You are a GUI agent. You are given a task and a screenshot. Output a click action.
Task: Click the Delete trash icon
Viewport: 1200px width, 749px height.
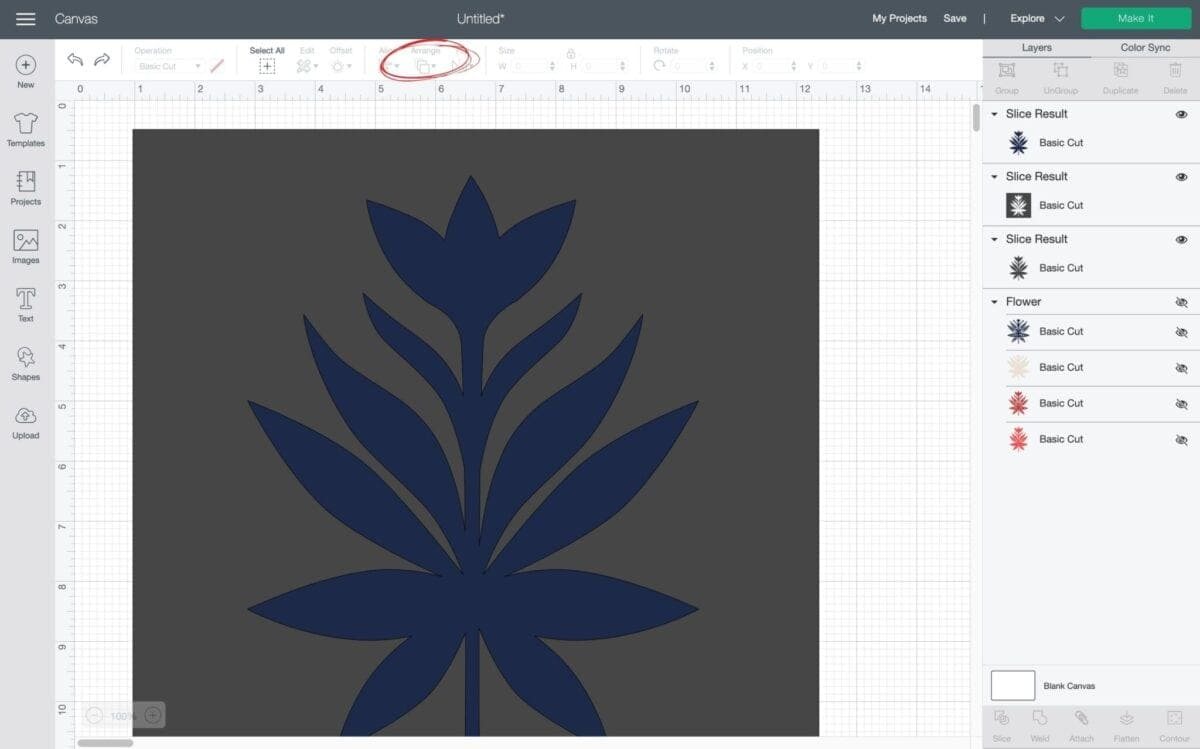(1176, 71)
